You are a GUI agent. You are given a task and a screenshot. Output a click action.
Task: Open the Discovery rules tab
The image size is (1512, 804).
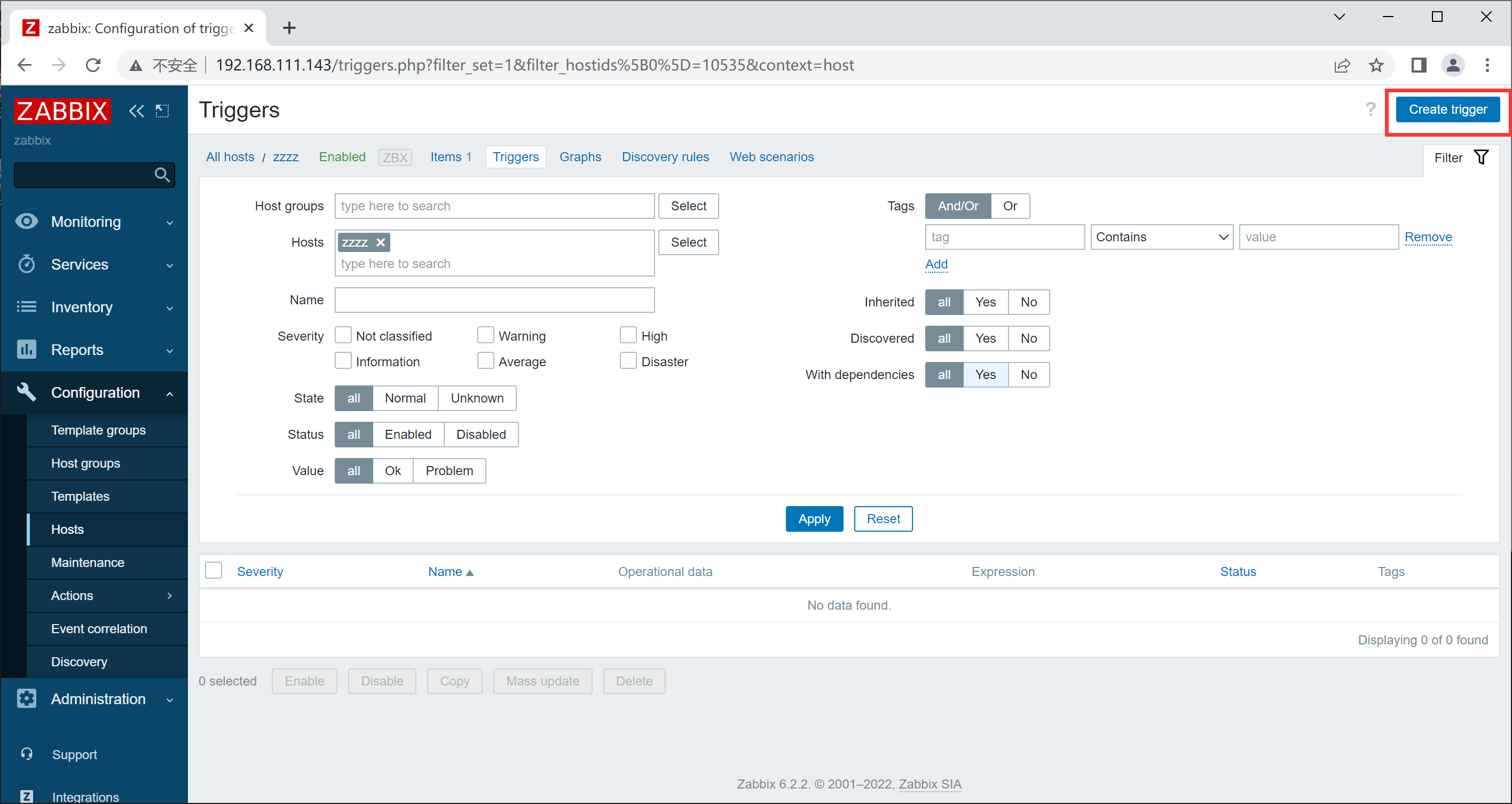click(665, 157)
